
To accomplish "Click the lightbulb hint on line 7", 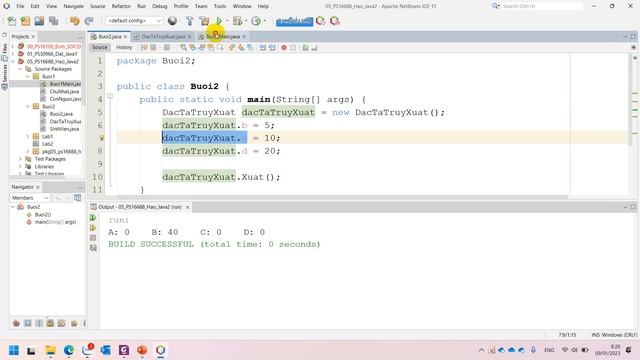I will point(102,138).
